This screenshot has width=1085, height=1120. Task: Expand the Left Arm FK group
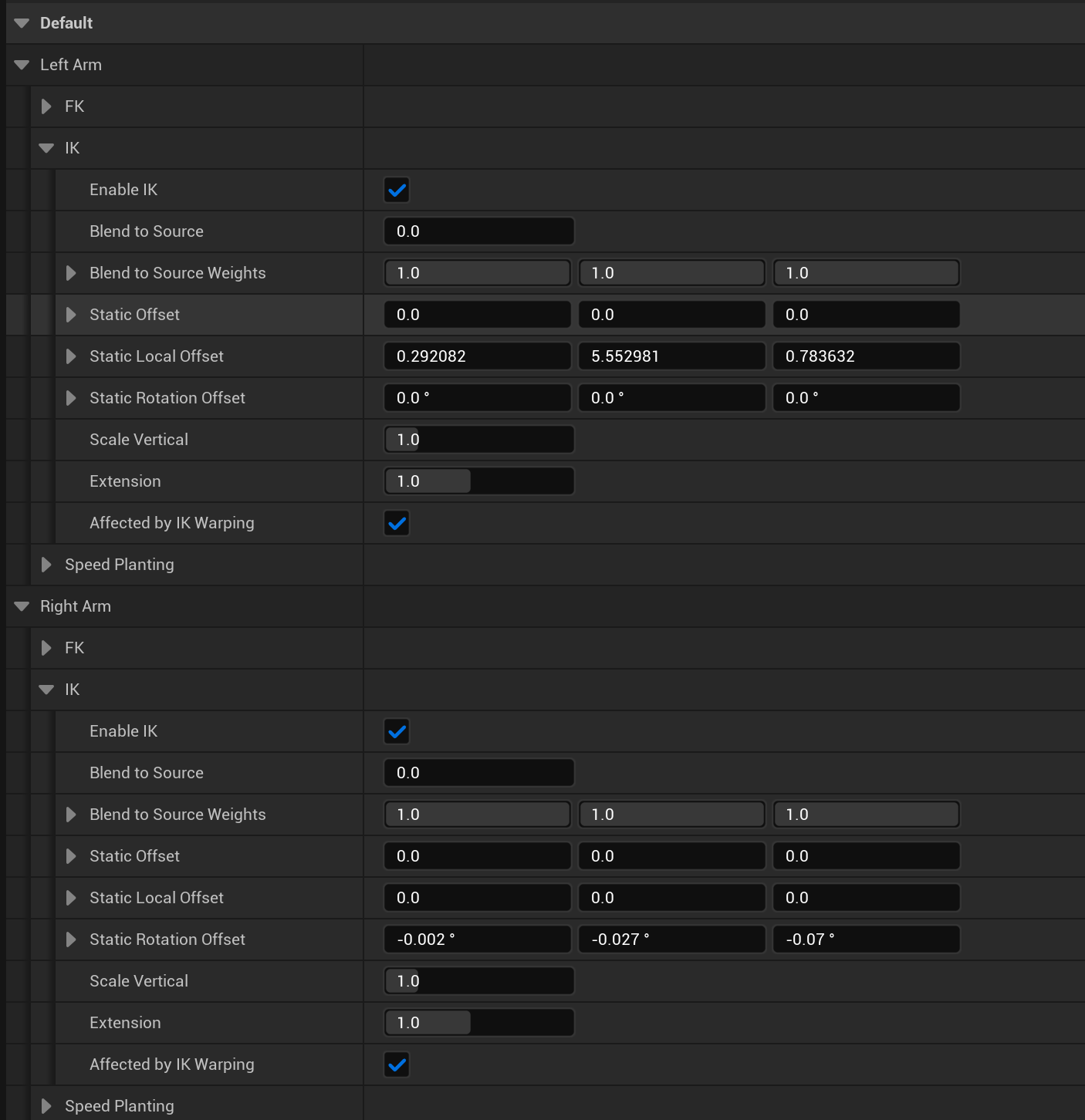pos(46,106)
